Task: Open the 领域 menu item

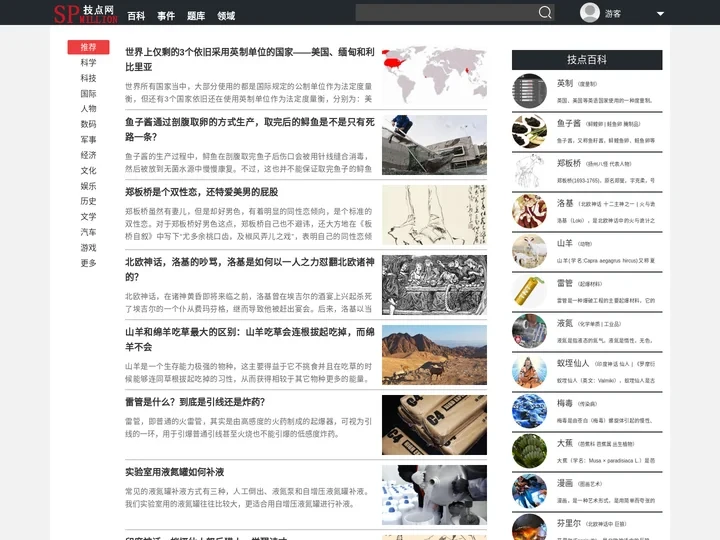Action: [x=226, y=16]
